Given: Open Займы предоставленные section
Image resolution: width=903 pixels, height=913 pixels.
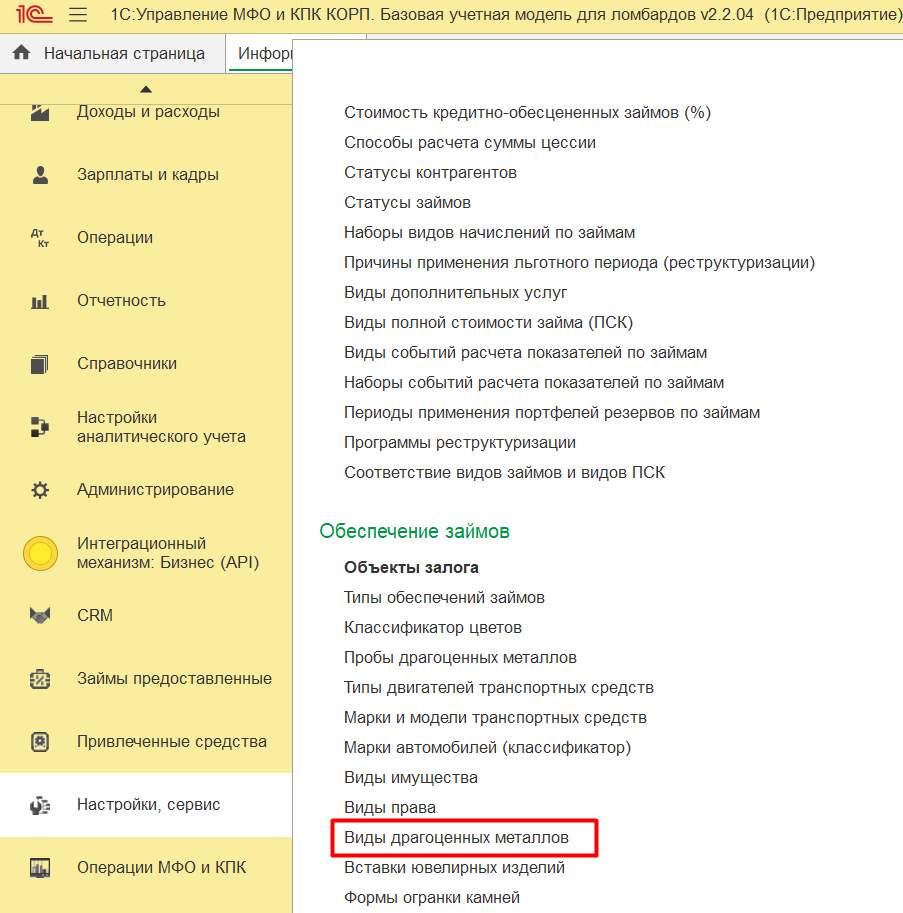Looking at the screenshot, I should [174, 678].
